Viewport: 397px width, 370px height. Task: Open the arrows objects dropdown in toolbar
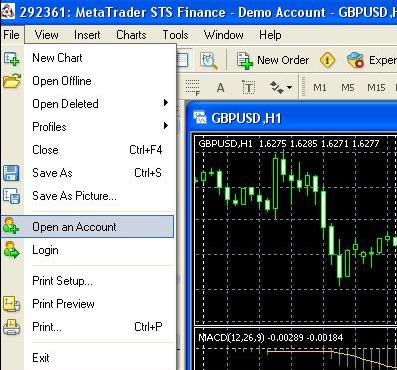coord(281,88)
